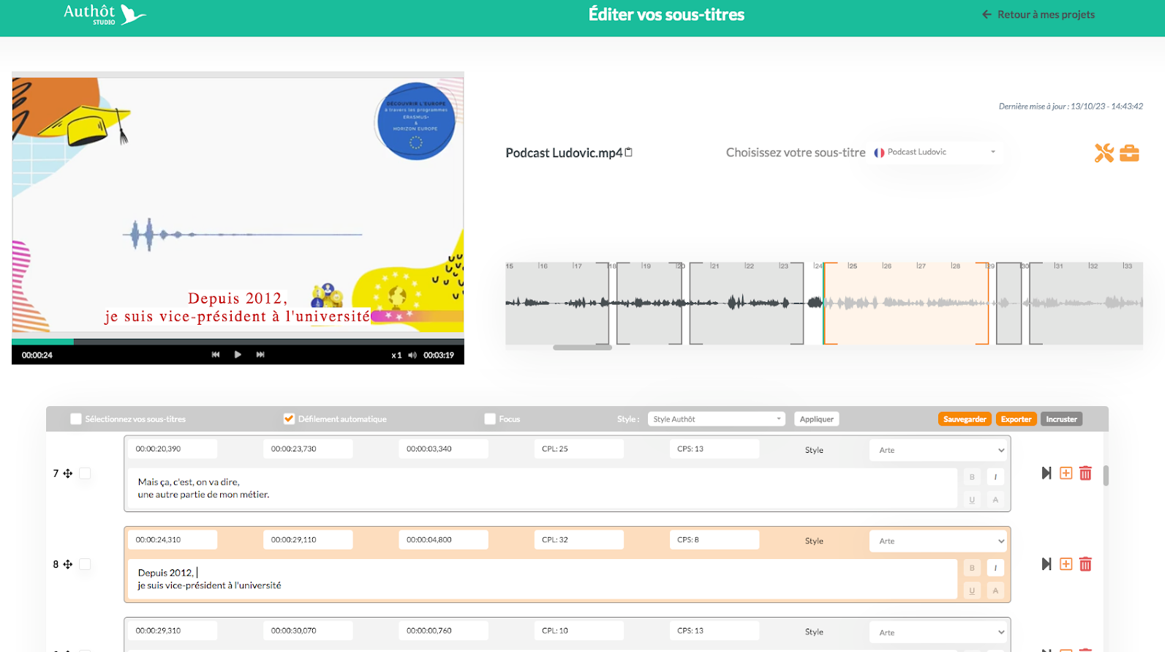Add subtitle after row 8 plus icon
The height and width of the screenshot is (654, 1165).
pyautogui.click(x=1065, y=564)
